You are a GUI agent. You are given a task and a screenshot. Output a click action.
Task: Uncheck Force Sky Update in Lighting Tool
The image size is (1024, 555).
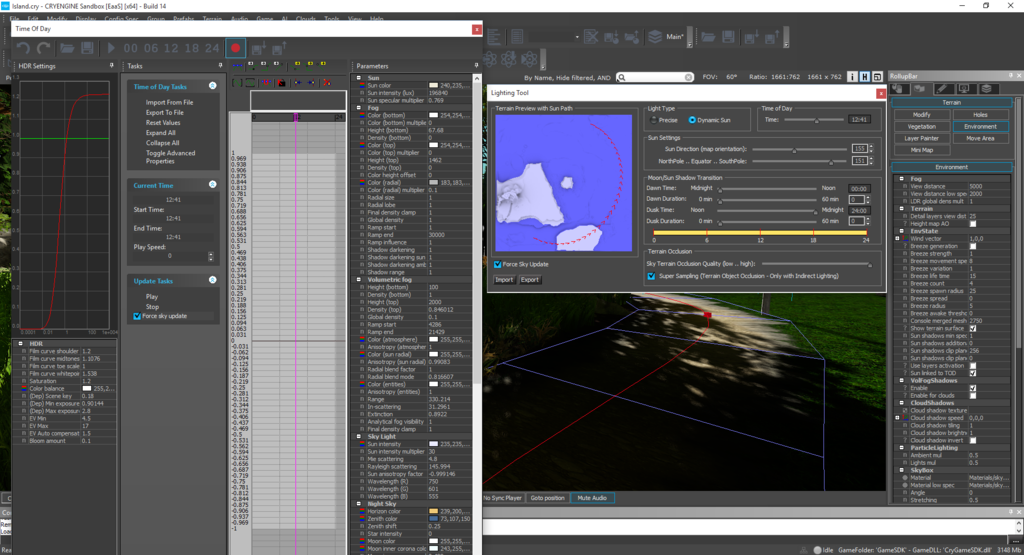click(x=498, y=264)
